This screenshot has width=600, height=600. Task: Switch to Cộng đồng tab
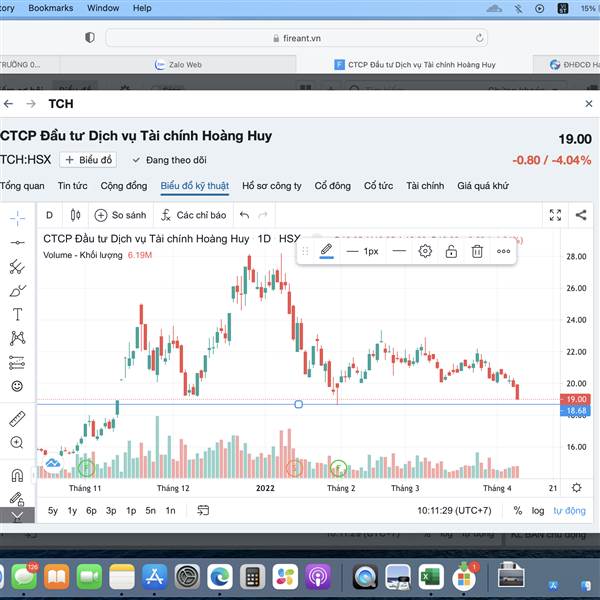(x=124, y=186)
